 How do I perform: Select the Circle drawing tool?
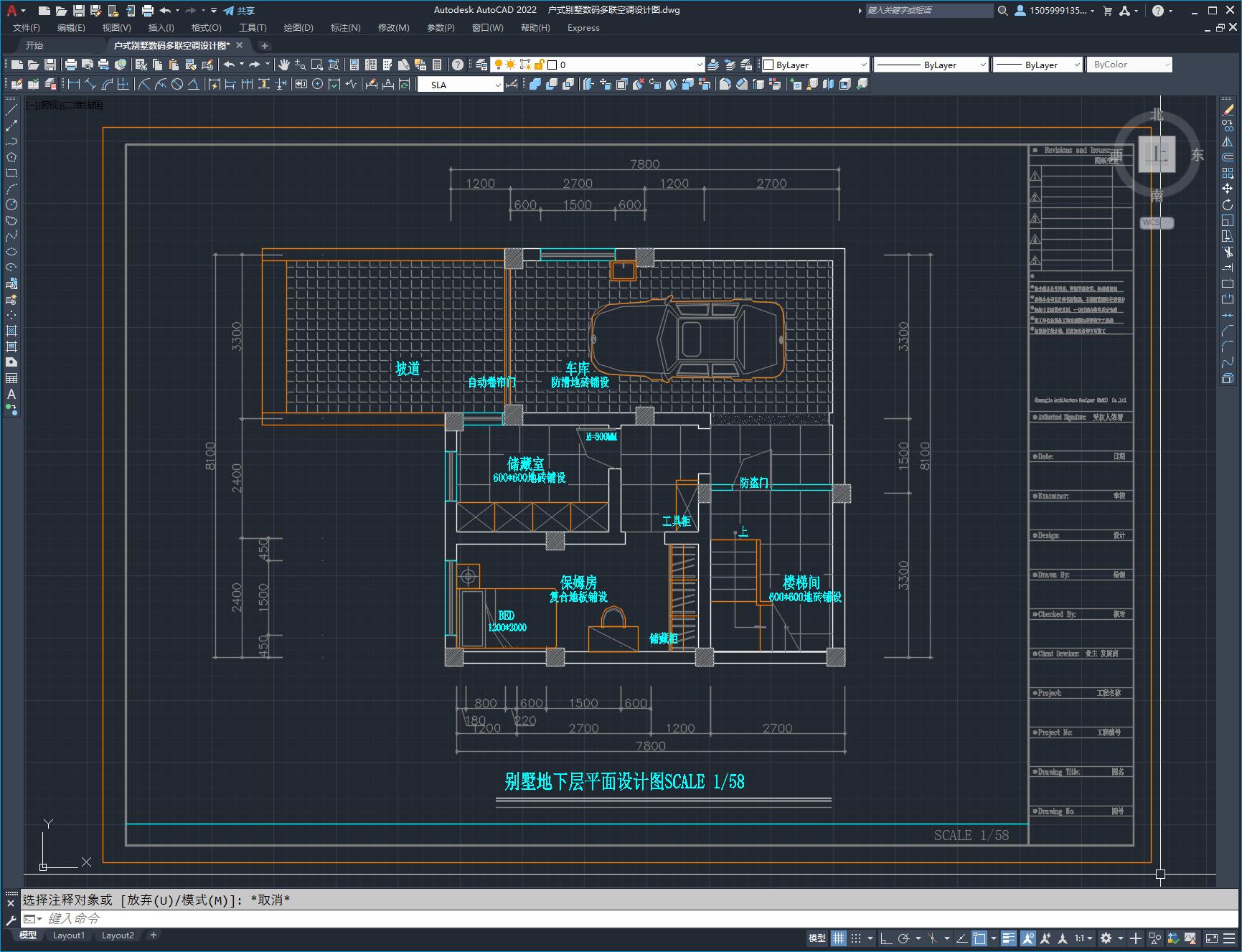coord(11,204)
